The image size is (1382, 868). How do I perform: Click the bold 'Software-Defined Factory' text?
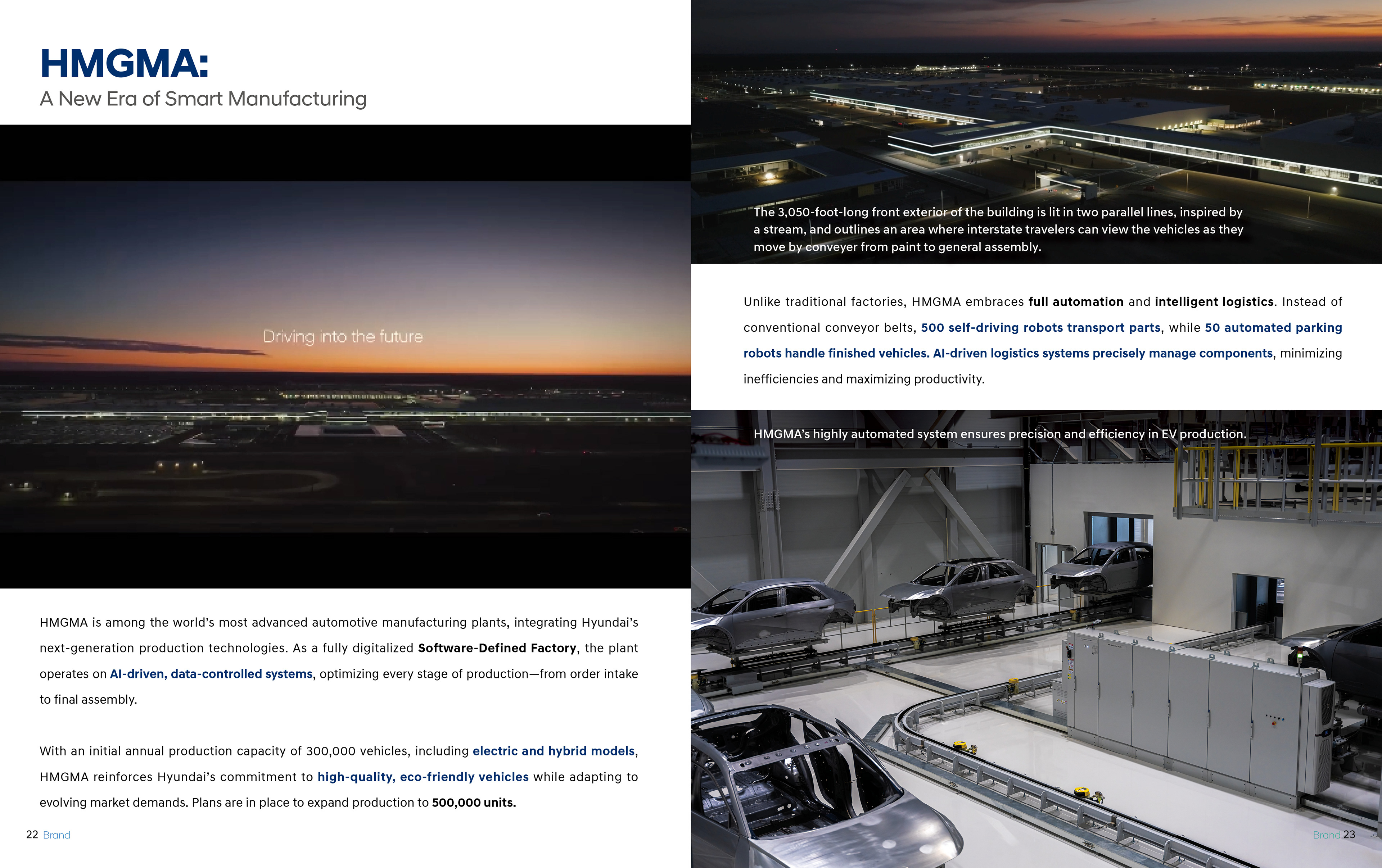(x=497, y=648)
